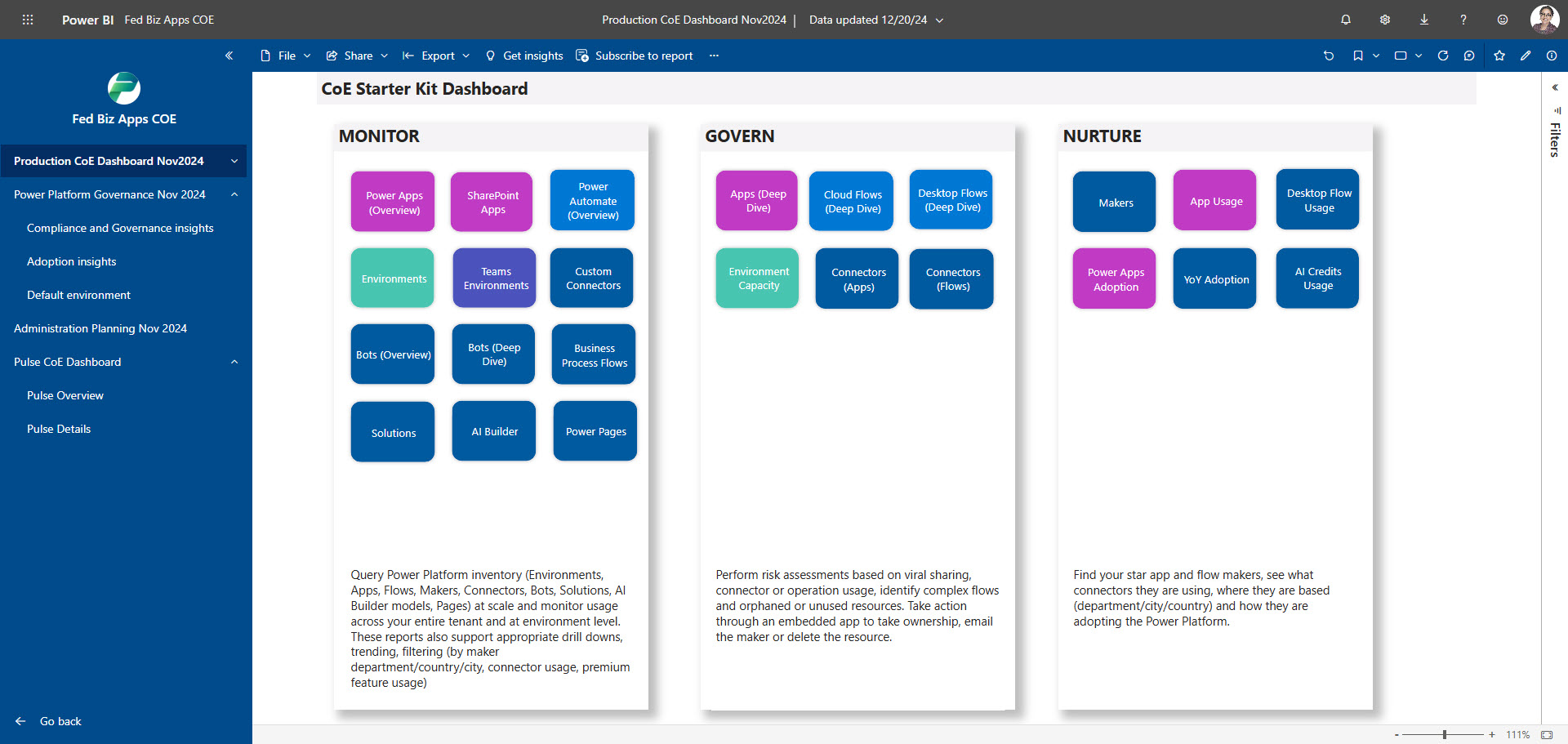Image resolution: width=1568 pixels, height=744 pixels.
Task: Click the 111% zoom level
Action: tap(1517, 735)
